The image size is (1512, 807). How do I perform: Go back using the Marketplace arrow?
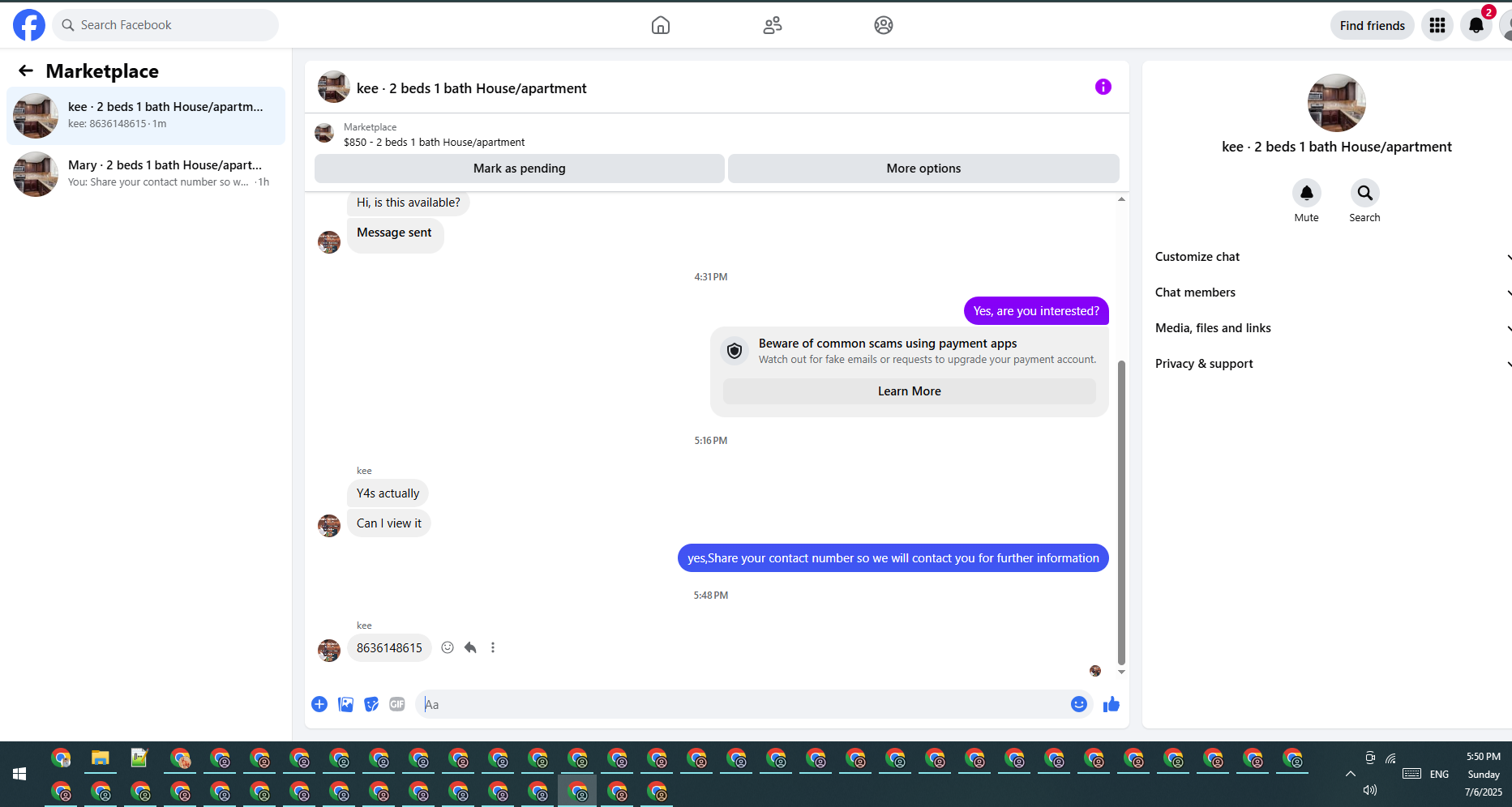(x=26, y=70)
